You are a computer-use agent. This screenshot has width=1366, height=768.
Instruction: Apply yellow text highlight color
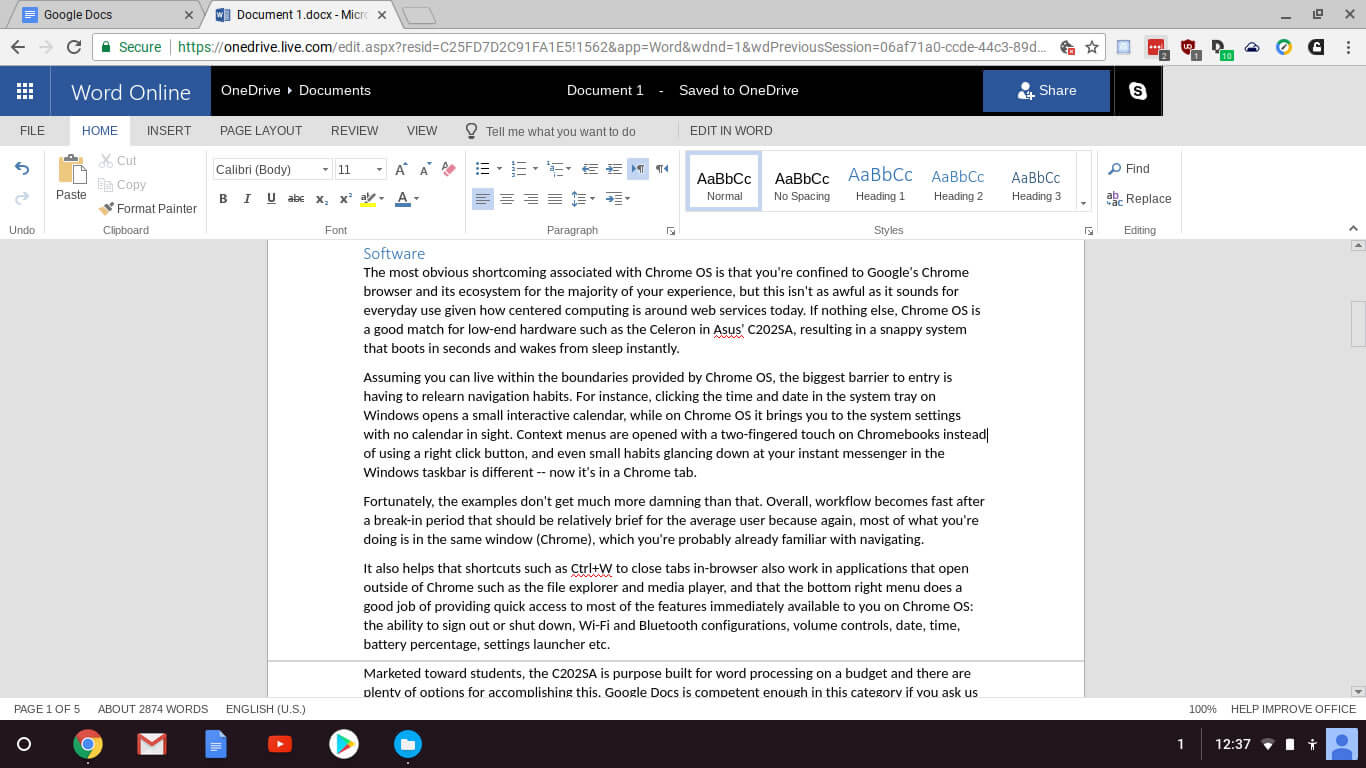[368, 199]
